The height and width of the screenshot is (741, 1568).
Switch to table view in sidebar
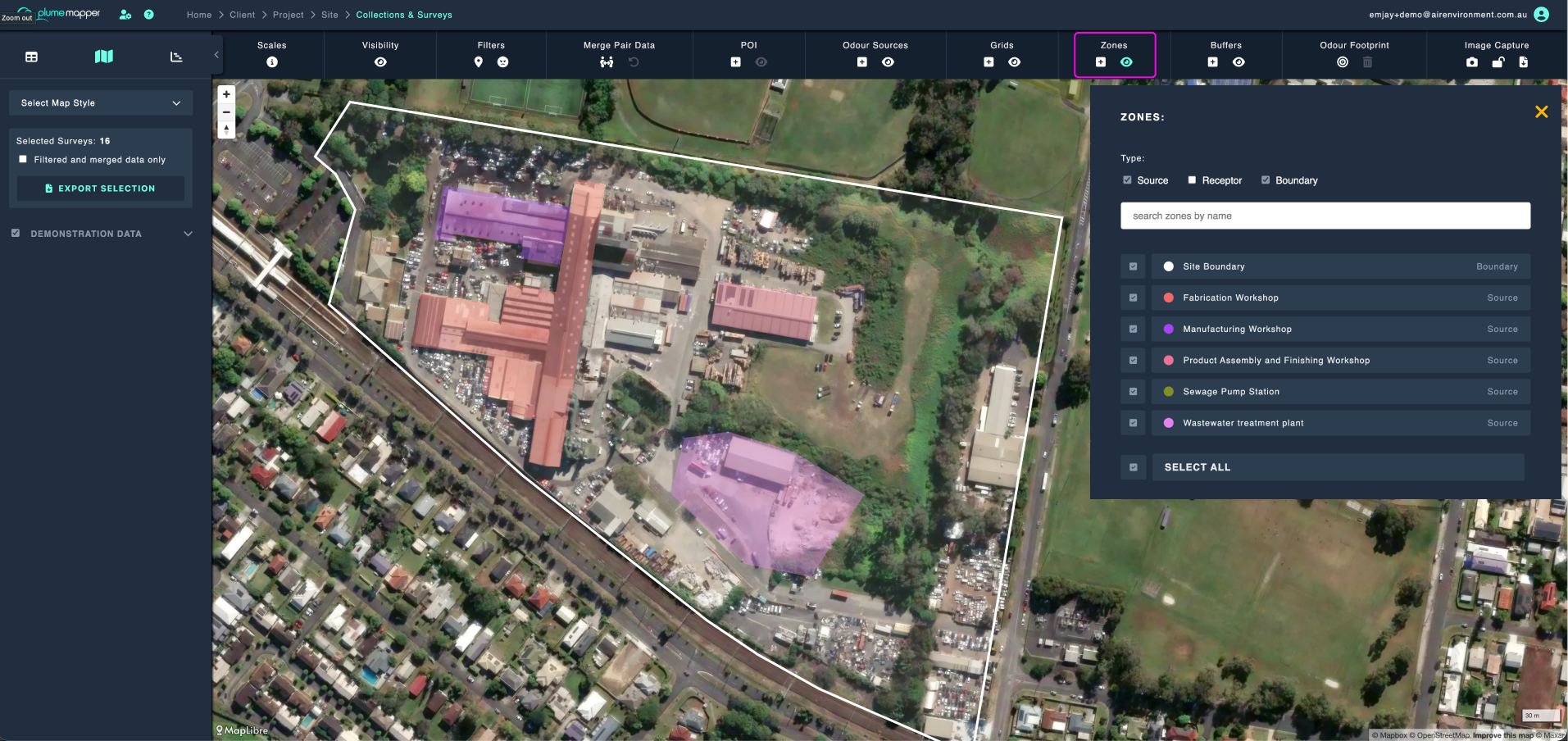[x=32, y=57]
